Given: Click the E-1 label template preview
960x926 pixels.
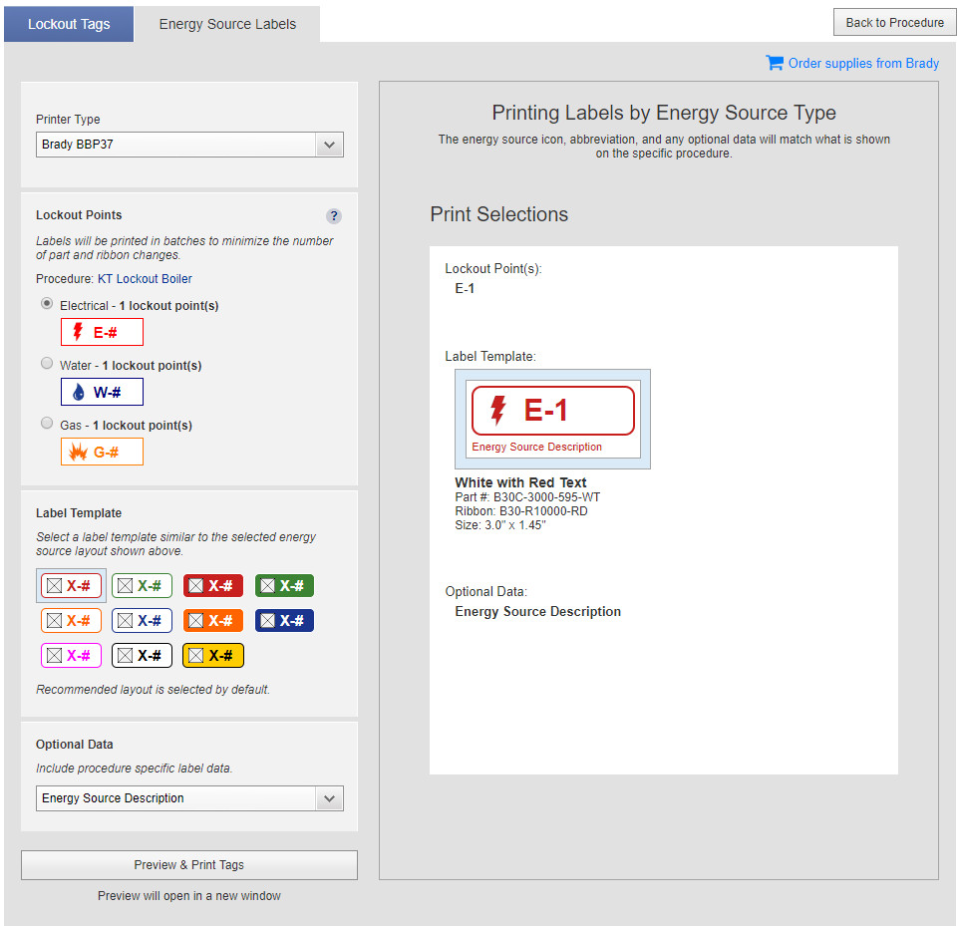Looking at the screenshot, I should click(553, 418).
